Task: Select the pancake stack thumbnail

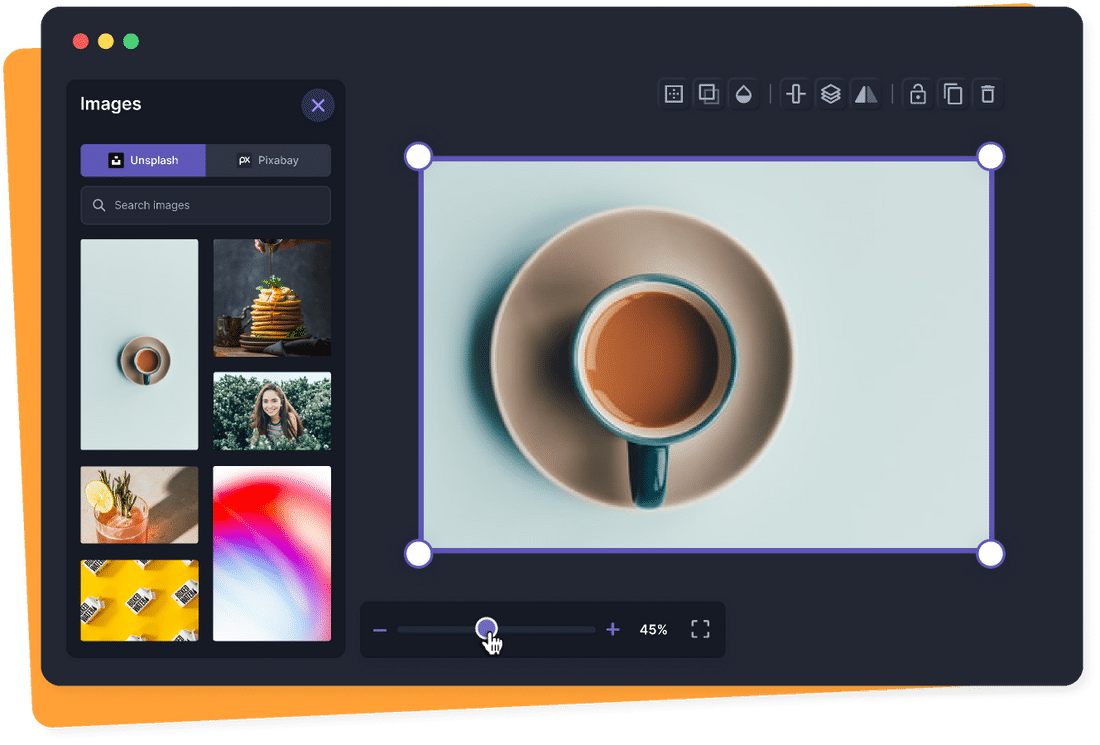Action: (x=272, y=297)
